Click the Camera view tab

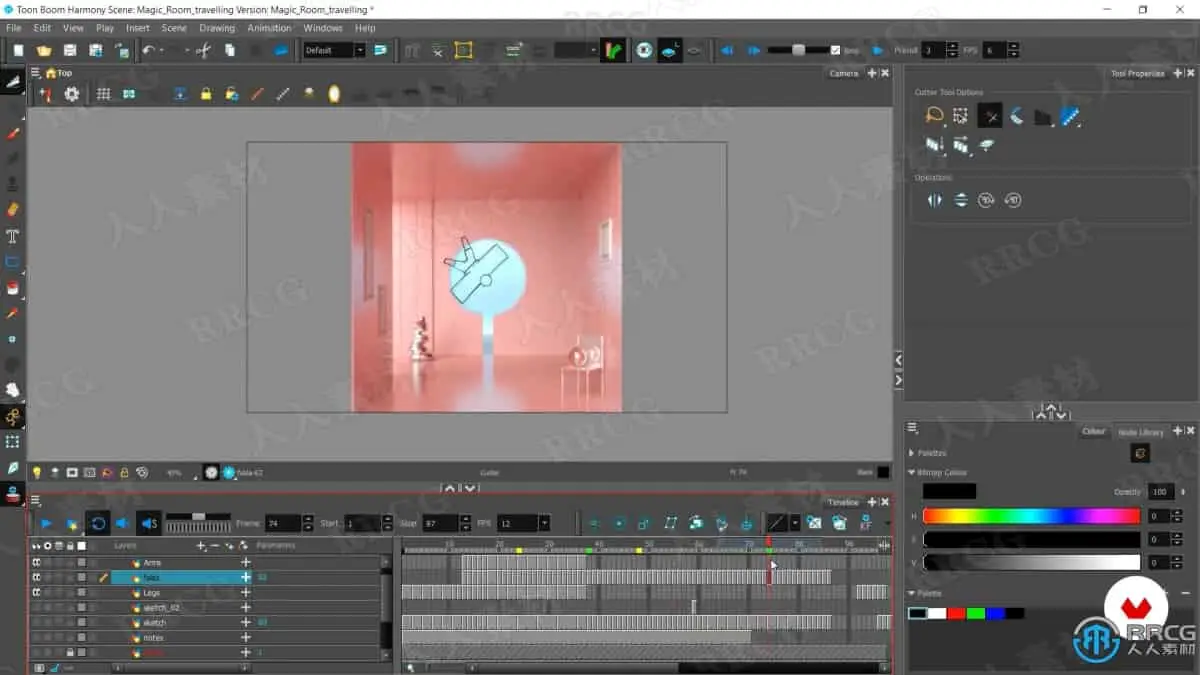(x=843, y=73)
